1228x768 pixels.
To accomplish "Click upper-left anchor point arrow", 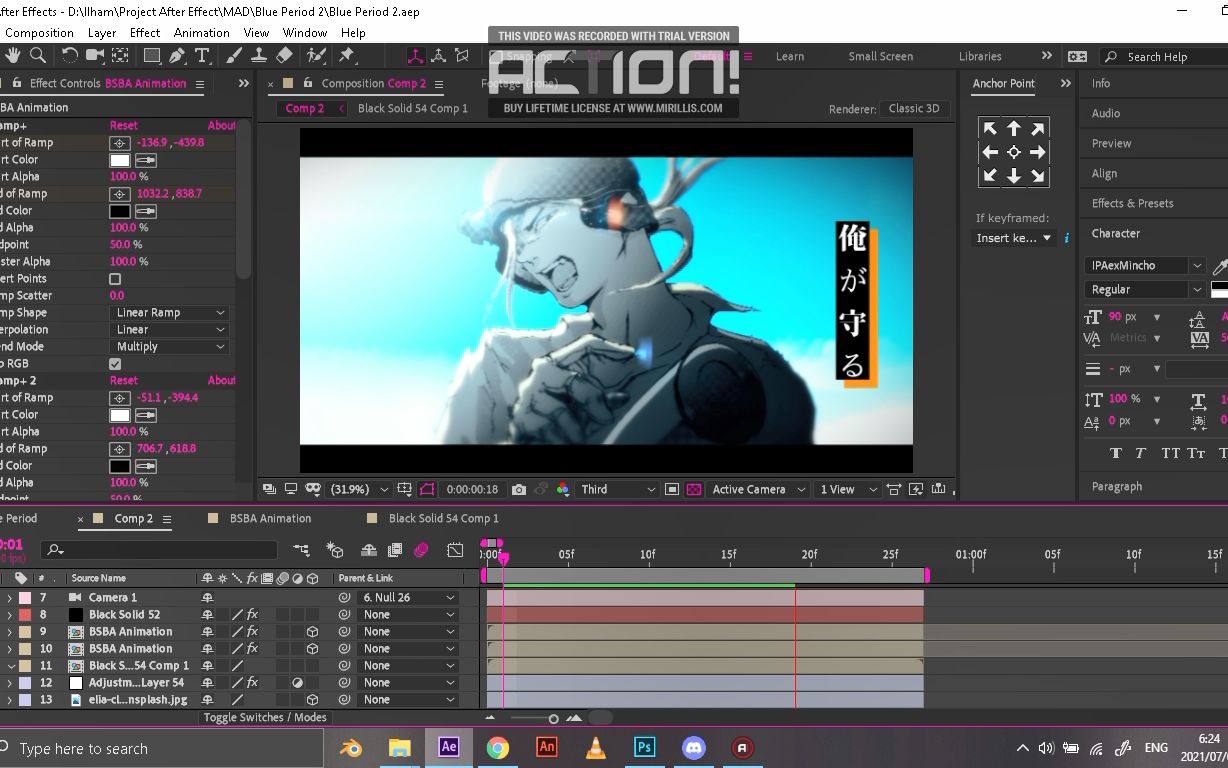I will [x=990, y=128].
